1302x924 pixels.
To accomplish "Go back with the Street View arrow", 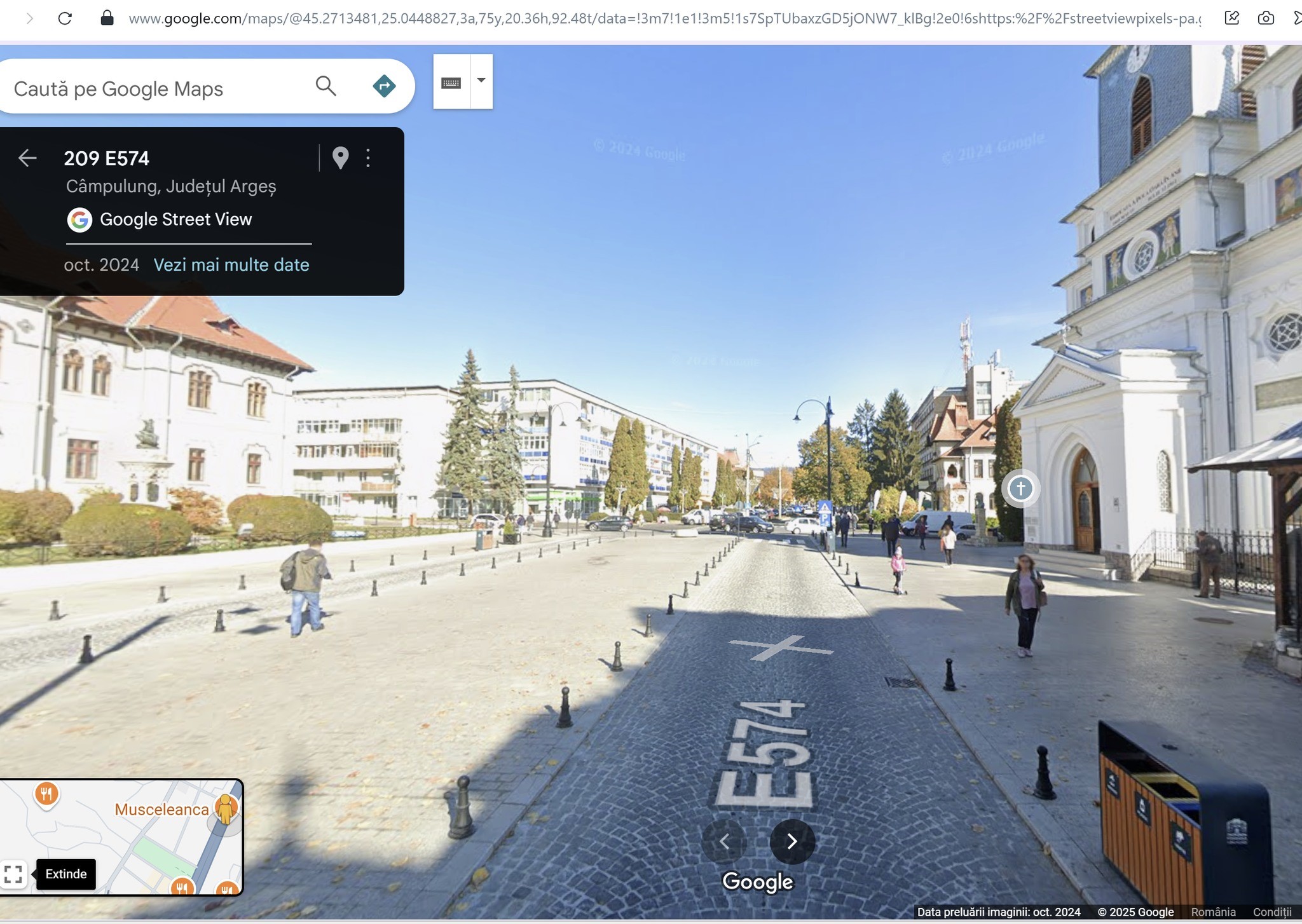I will (27, 158).
